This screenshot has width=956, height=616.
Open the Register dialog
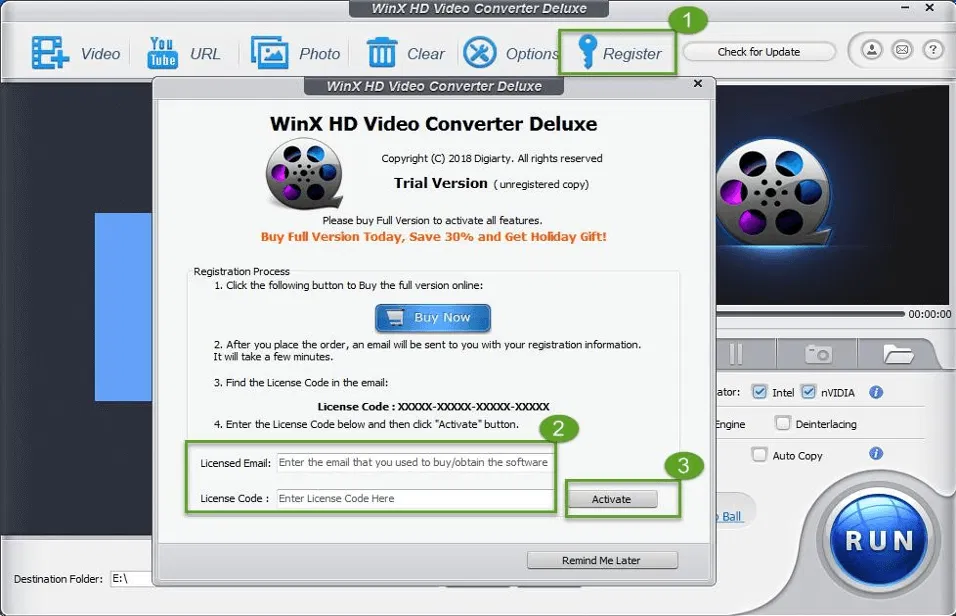[x=618, y=53]
